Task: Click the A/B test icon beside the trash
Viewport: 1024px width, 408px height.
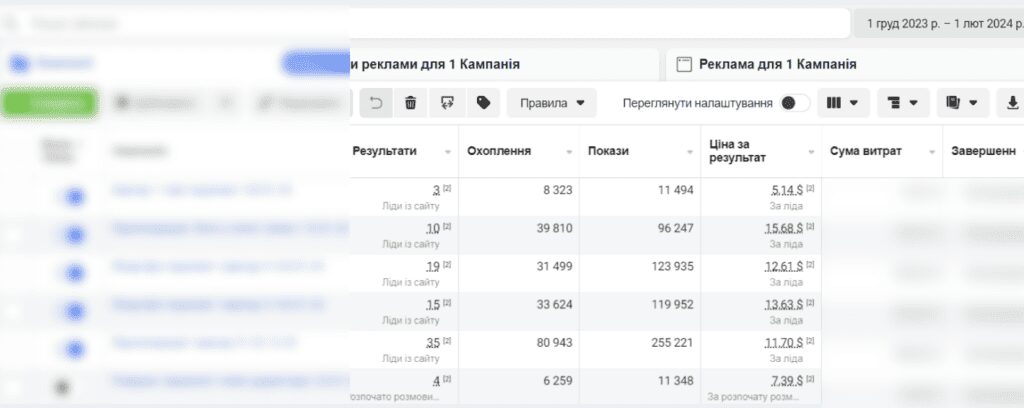Action: point(447,103)
